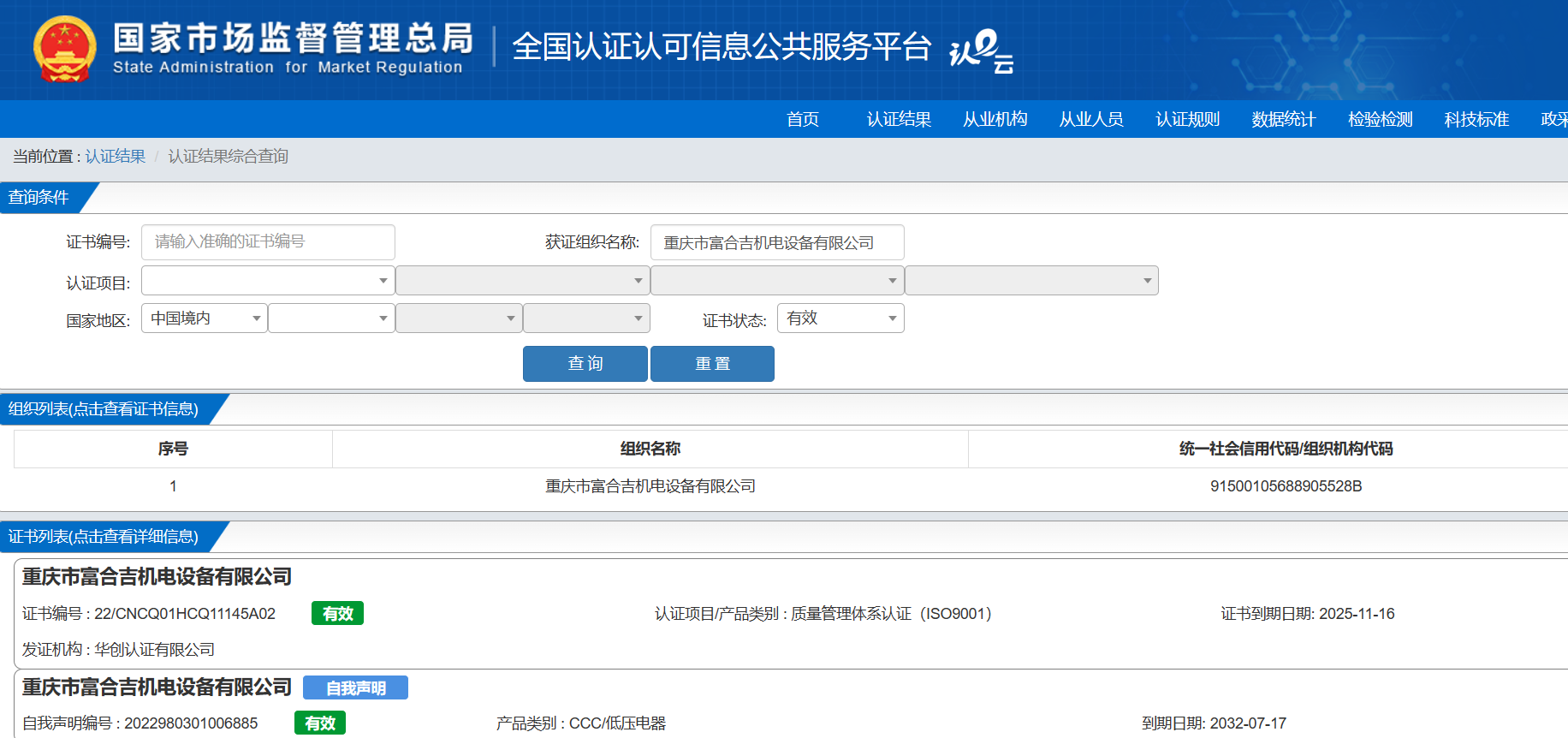Viewport: 1568px width, 738px height.
Task: Select 认证规则 in navigation bar
Action: [x=1188, y=119]
